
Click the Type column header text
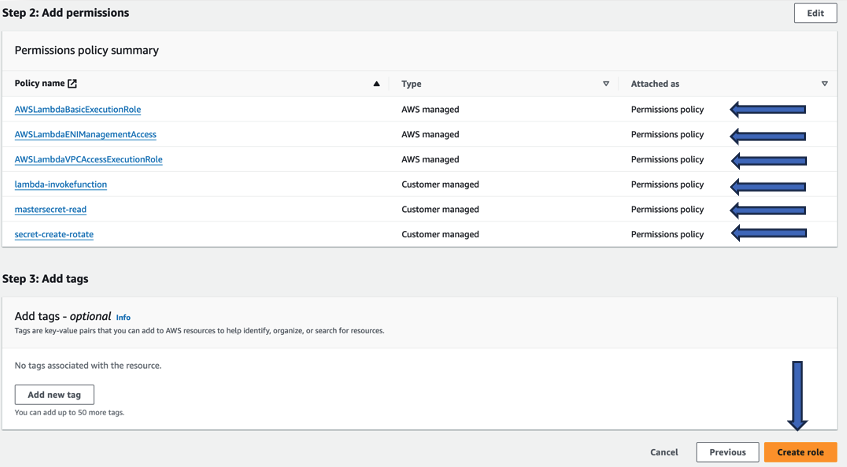tap(411, 84)
